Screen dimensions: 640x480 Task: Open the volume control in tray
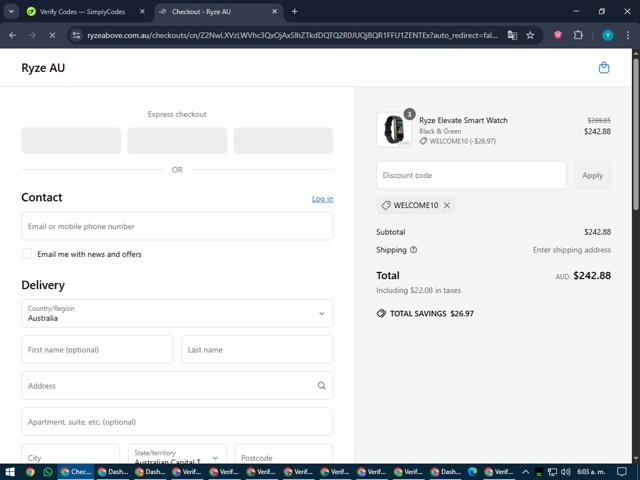565,472
